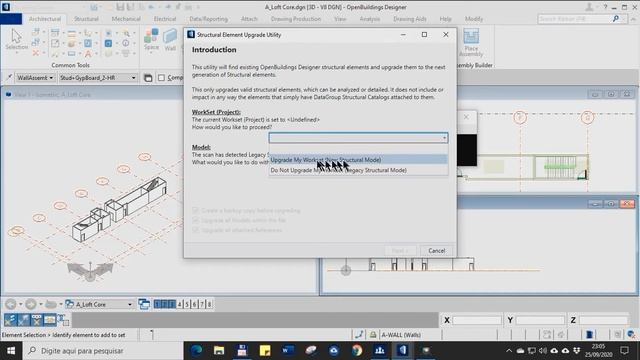The image size is (640, 360).
Task: Click the Y coordinate input field
Action: click(x=540, y=320)
